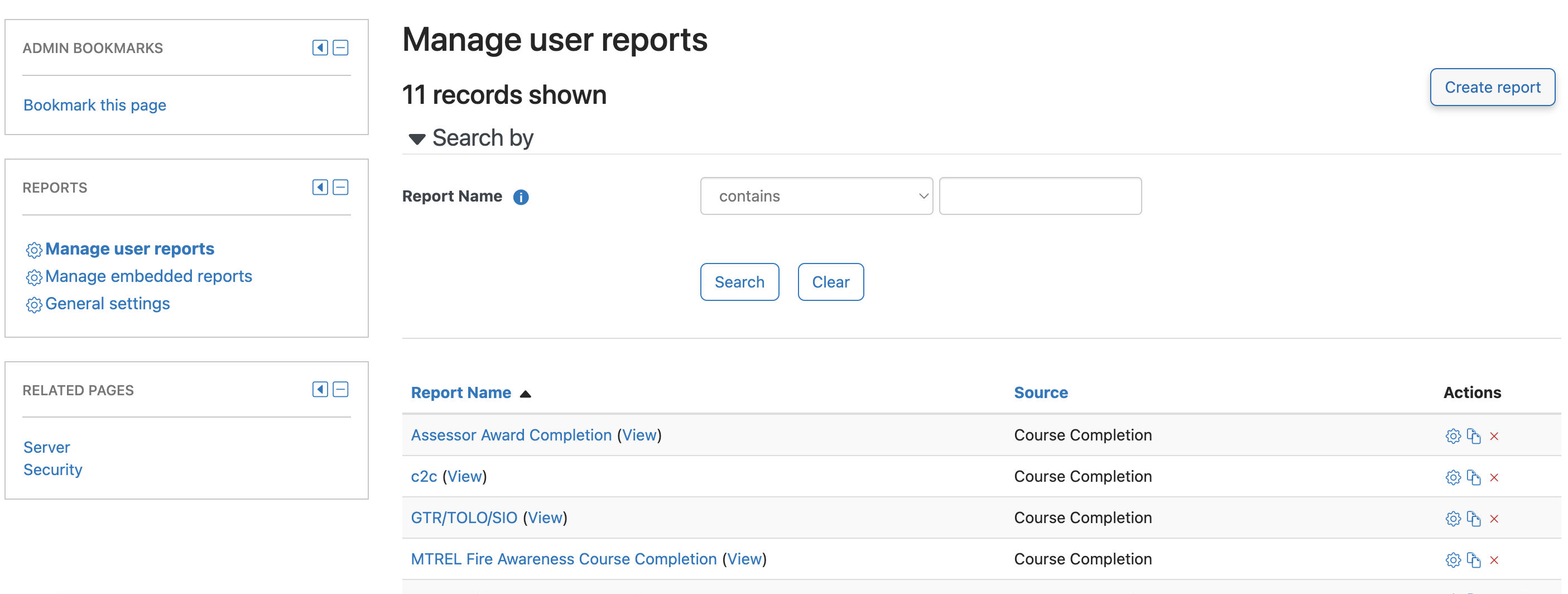Click the Clear button
Screen dimensions: 1568x594
[830, 282]
